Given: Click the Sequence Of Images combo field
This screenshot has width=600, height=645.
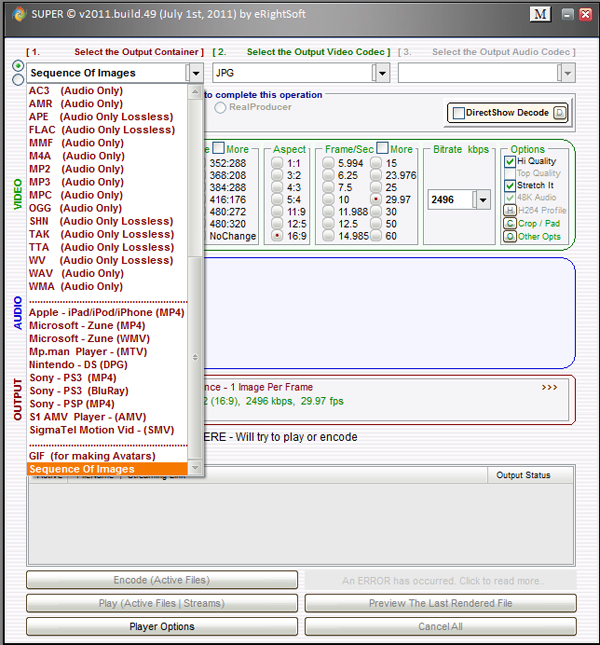Looking at the screenshot, I should tap(115, 73).
